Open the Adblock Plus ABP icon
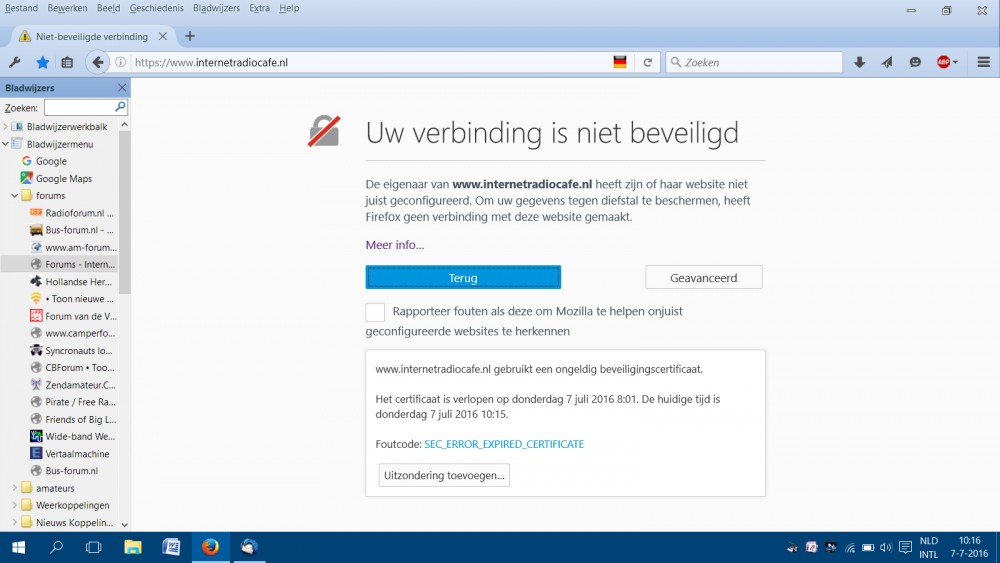This screenshot has width=1000, height=563. click(944, 62)
